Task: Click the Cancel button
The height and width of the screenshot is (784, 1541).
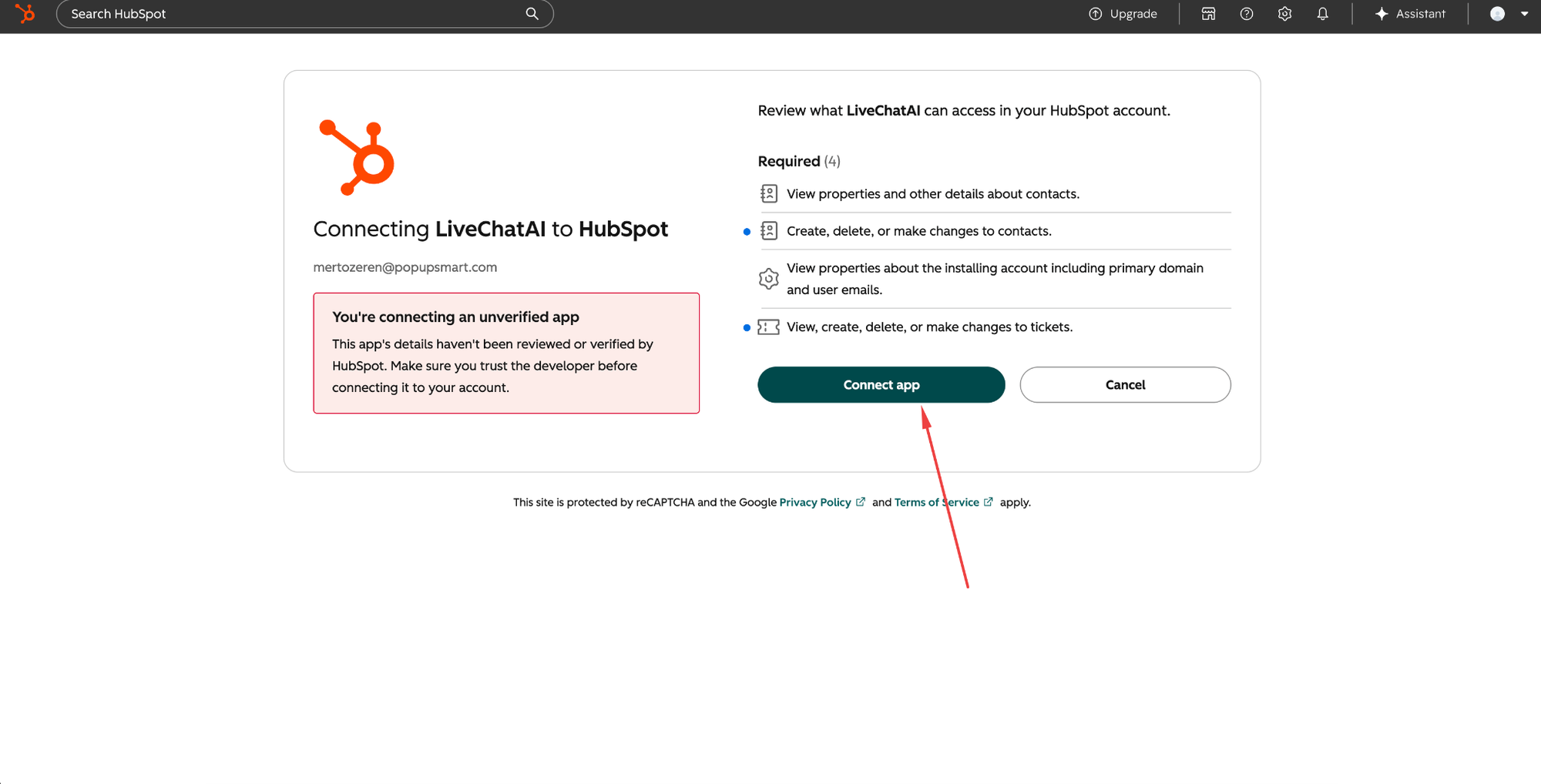Action: point(1125,384)
